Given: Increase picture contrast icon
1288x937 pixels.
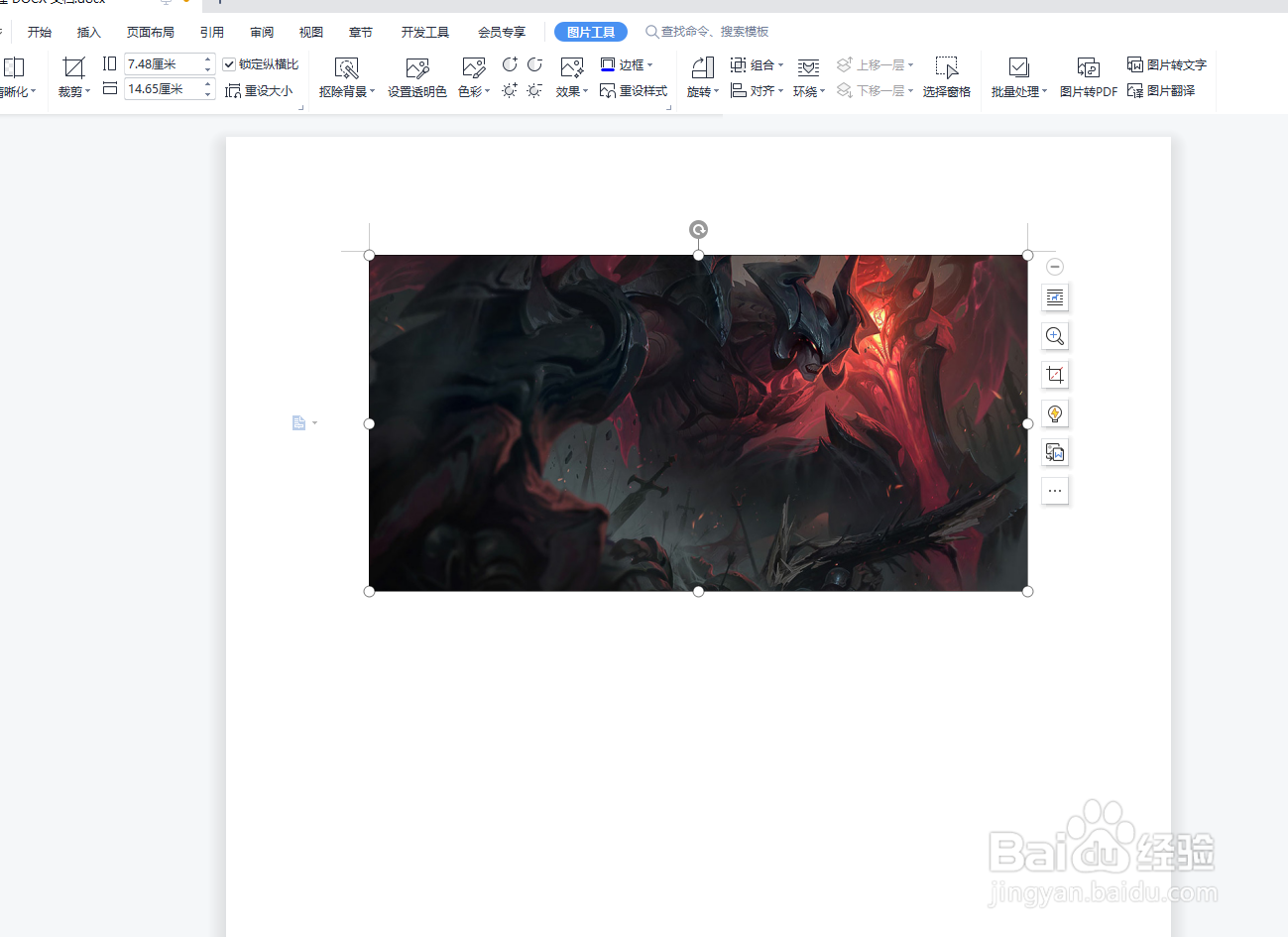Looking at the screenshot, I should coord(510,64).
